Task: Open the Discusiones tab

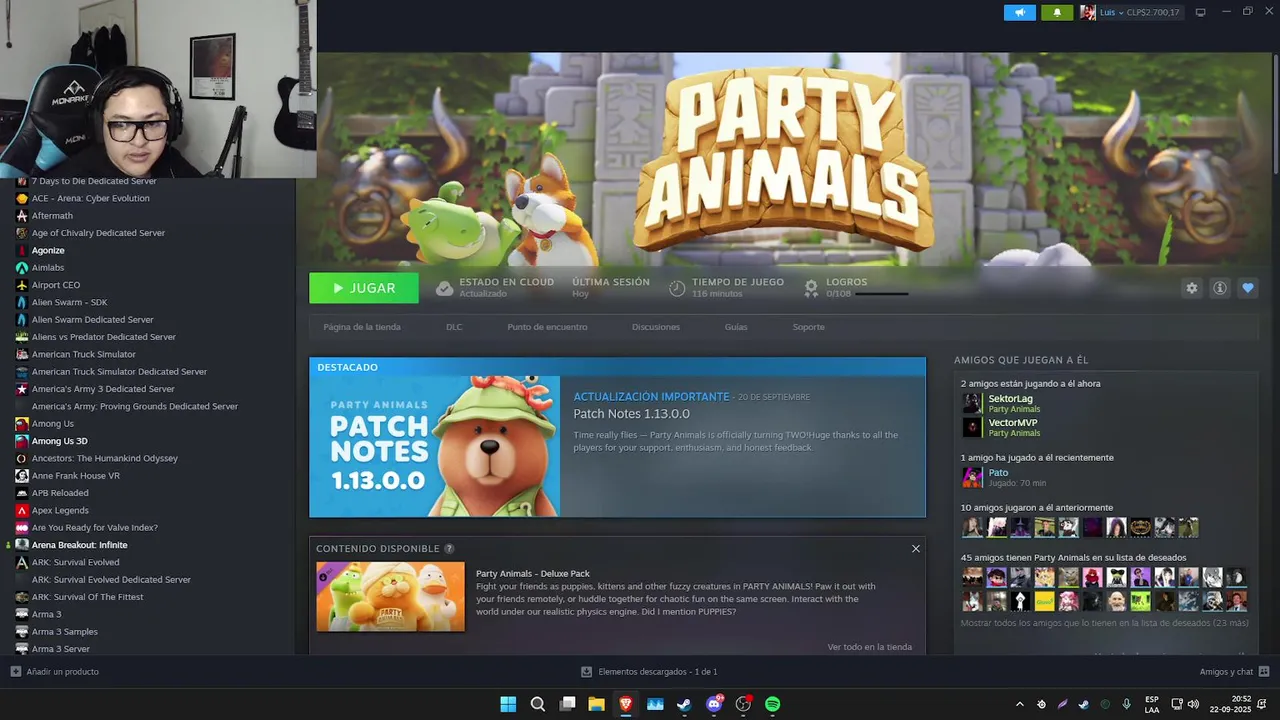Action: coord(656,327)
